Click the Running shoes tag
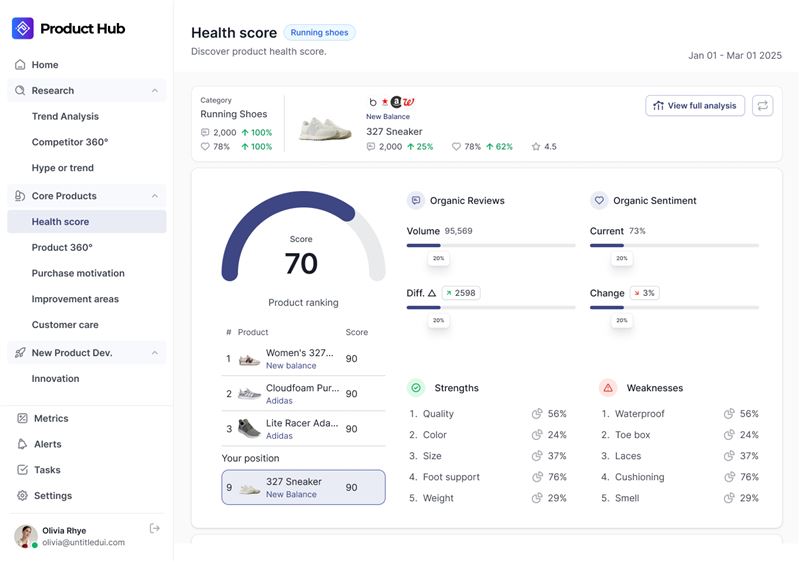The image size is (800, 562). tap(319, 33)
